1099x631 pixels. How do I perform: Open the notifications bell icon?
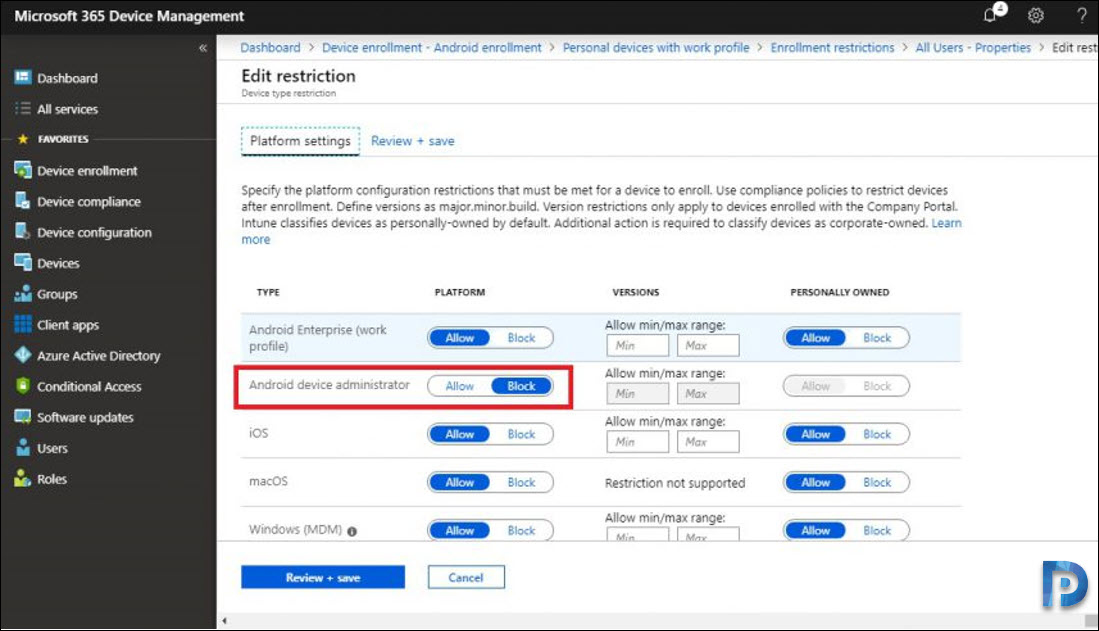point(992,14)
